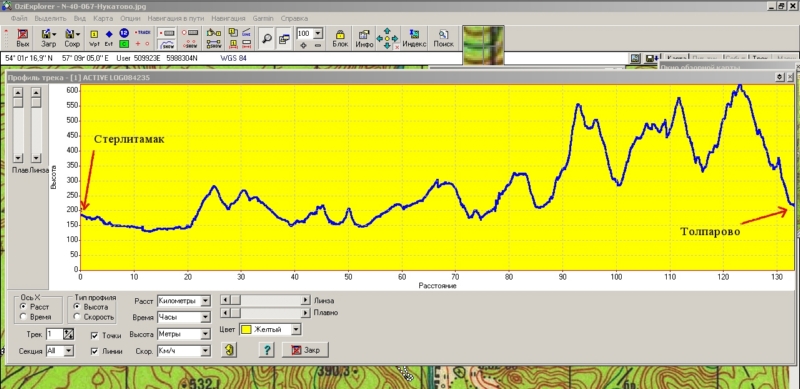The width and height of the screenshot is (800, 389).
Task: Select the Evt event tool
Action: tap(109, 38)
